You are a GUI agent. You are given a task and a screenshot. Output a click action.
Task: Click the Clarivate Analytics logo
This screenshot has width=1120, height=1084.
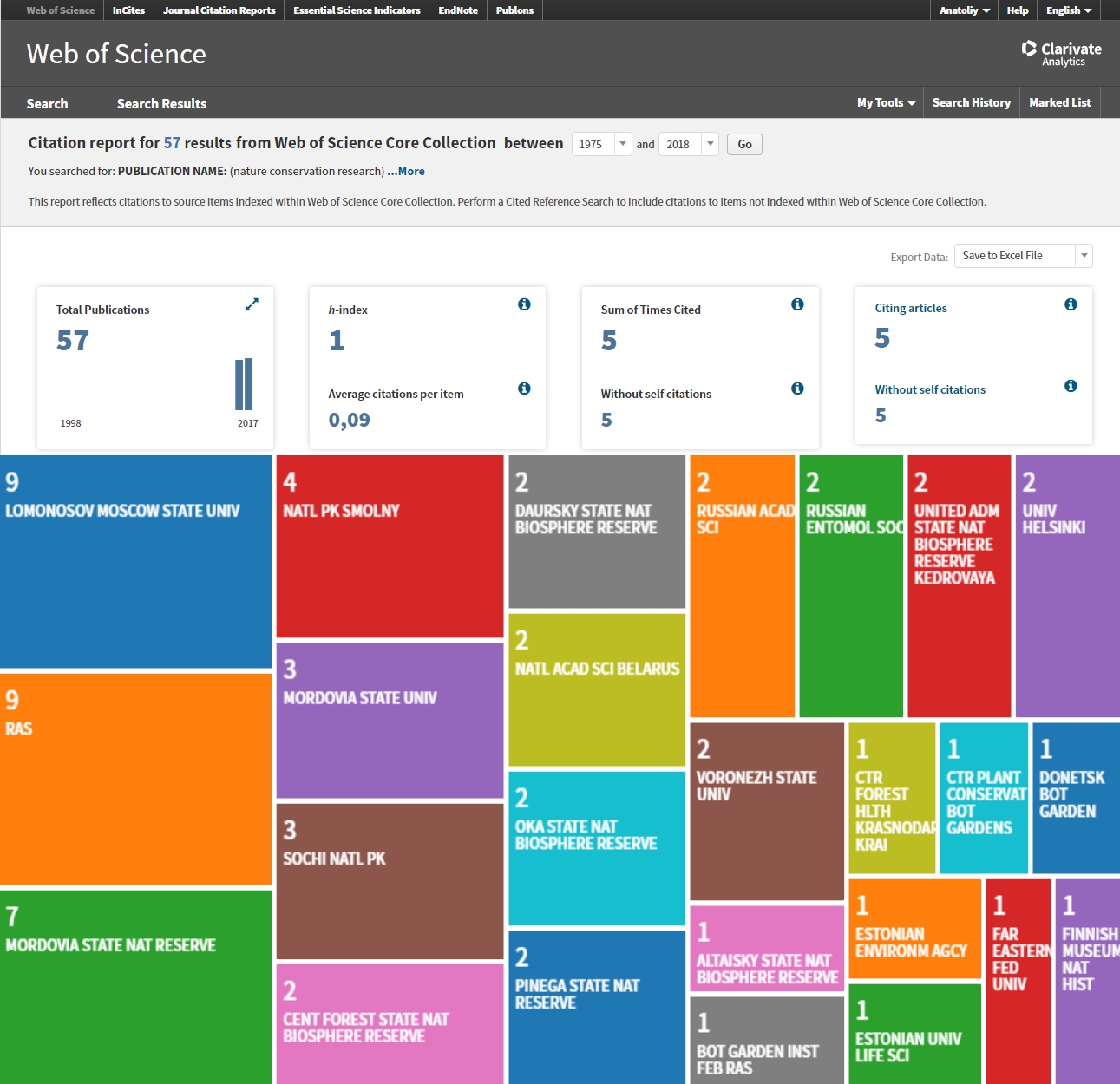(x=1061, y=53)
